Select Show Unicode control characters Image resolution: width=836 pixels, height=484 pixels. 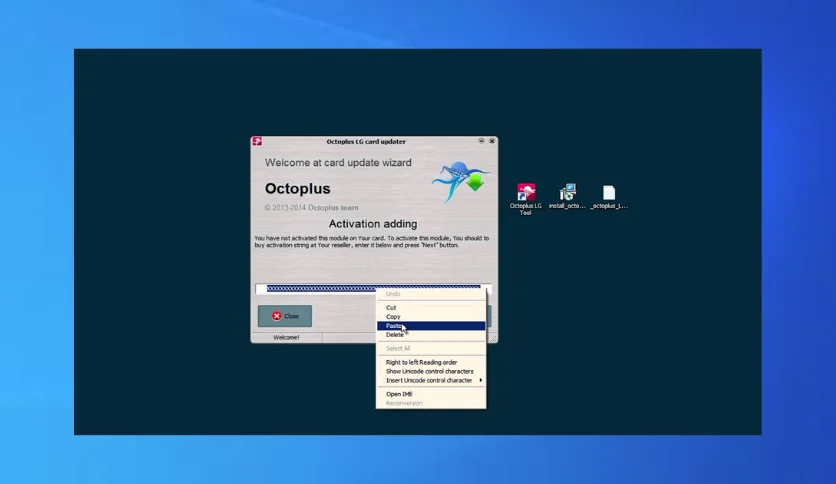431,372
